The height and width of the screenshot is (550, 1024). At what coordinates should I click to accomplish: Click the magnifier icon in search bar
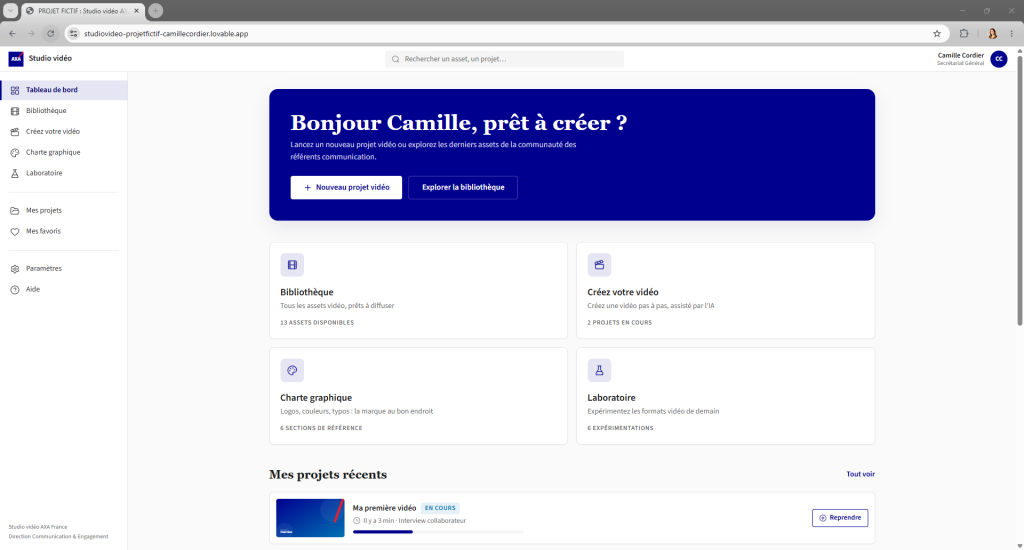click(x=396, y=59)
